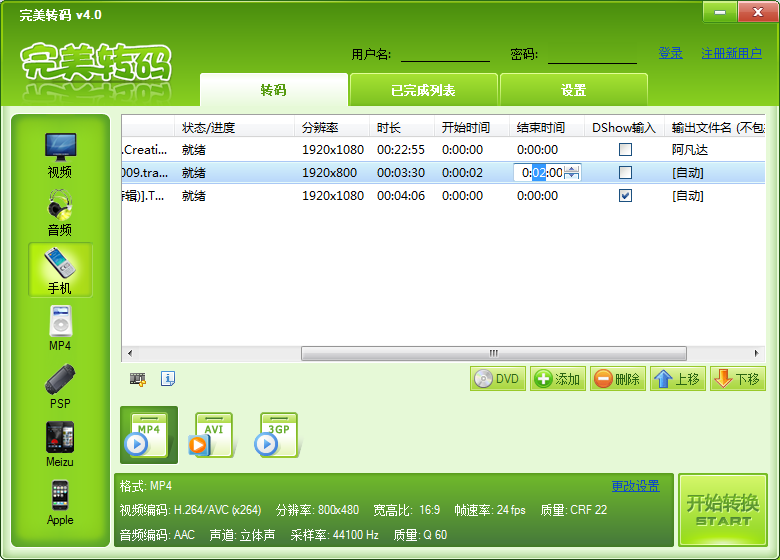The image size is (780, 560).
Task: Choose the 3GP output format icon
Action: click(x=277, y=435)
